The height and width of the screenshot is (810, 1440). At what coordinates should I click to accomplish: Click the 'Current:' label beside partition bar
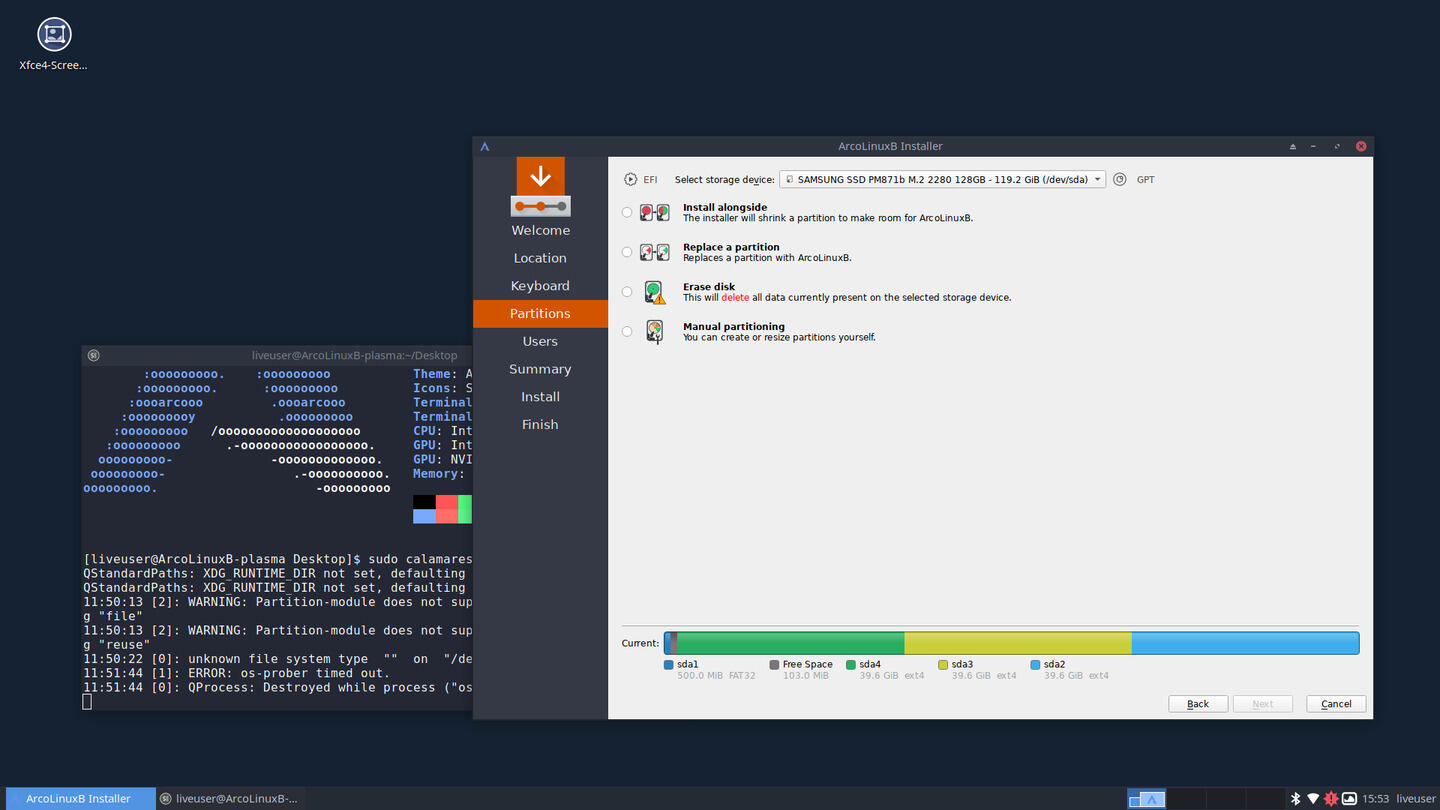(640, 643)
